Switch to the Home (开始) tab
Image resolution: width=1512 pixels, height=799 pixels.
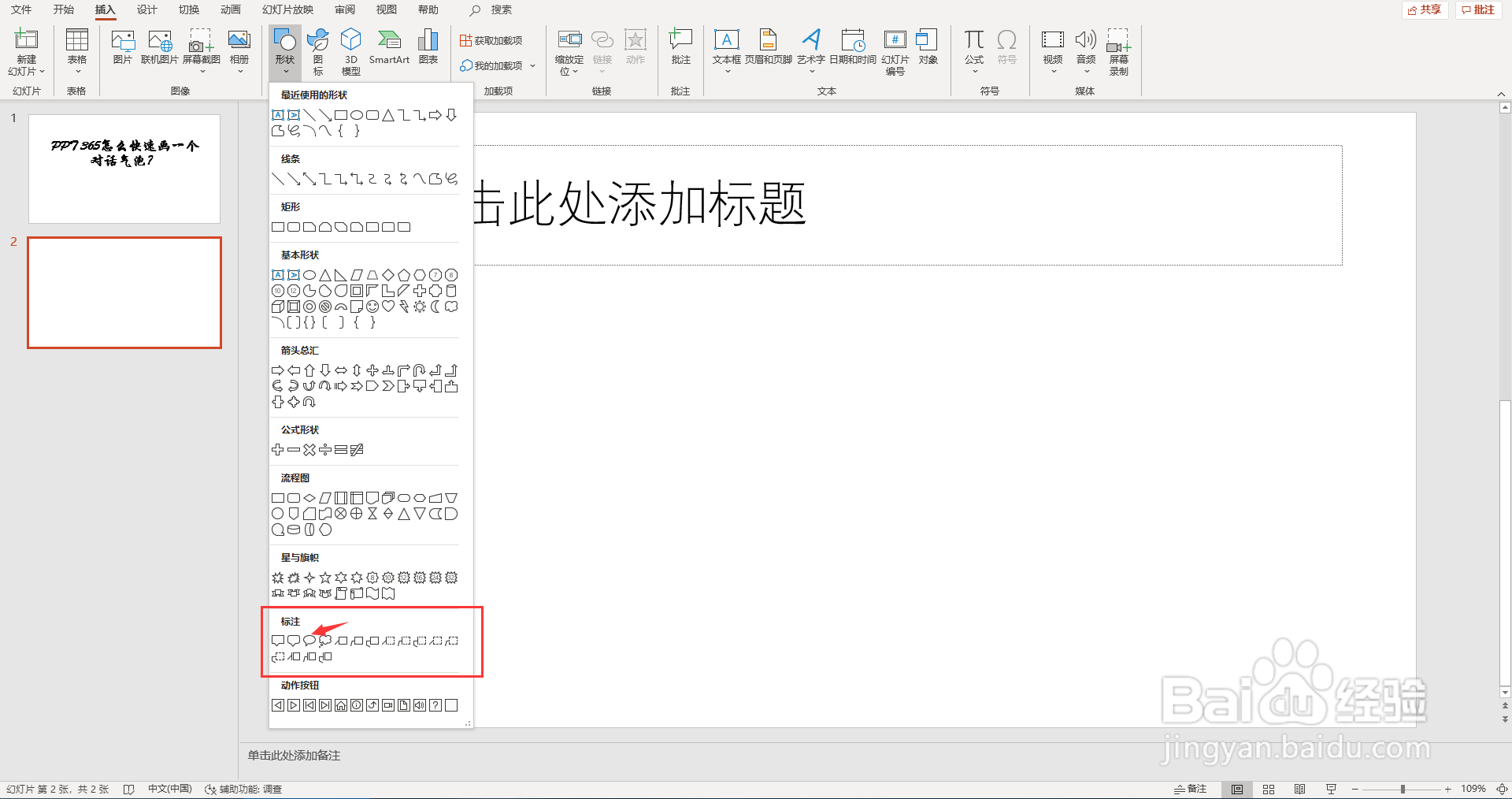64,9
